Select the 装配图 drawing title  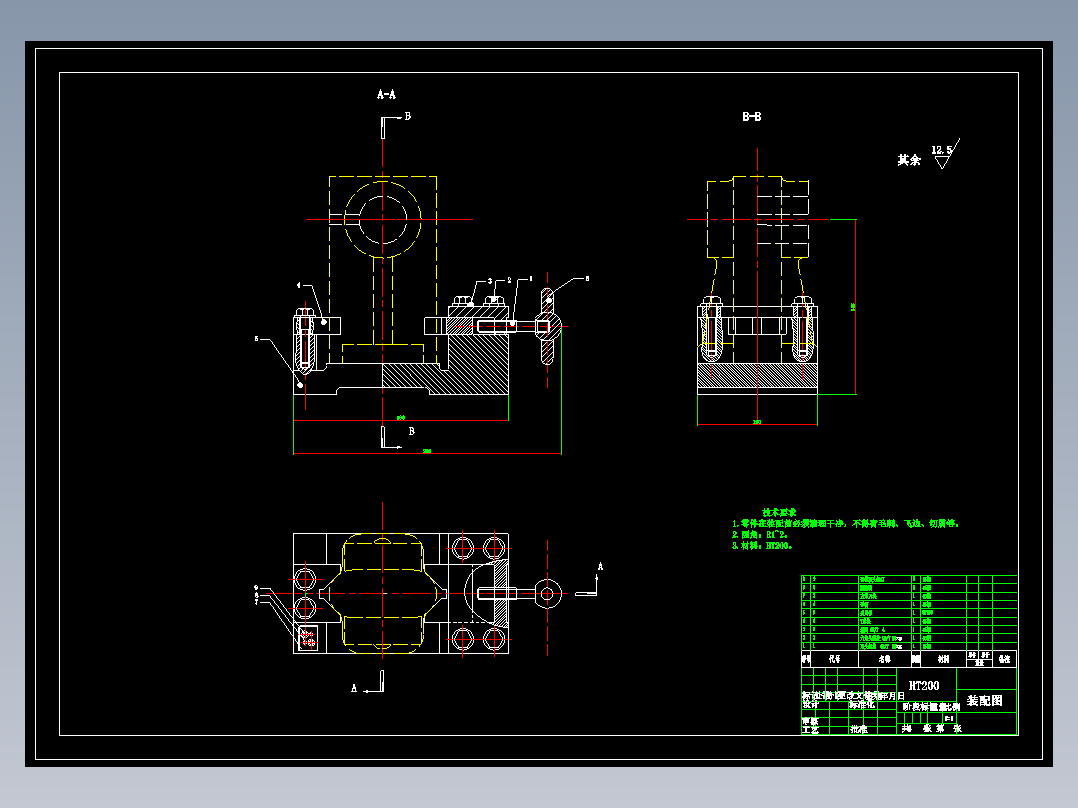tap(984, 701)
